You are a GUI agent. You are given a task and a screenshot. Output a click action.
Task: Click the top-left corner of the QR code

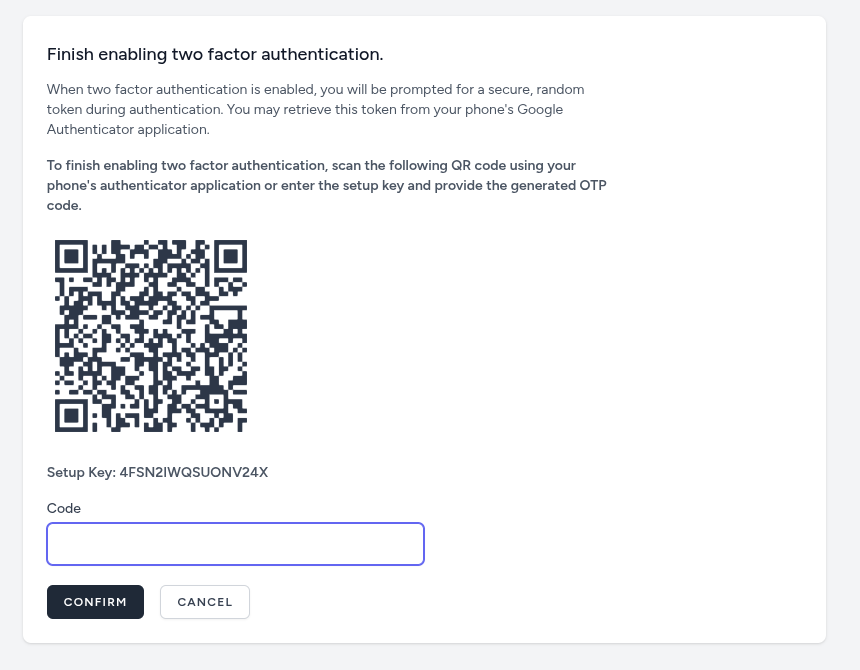click(x=73, y=257)
